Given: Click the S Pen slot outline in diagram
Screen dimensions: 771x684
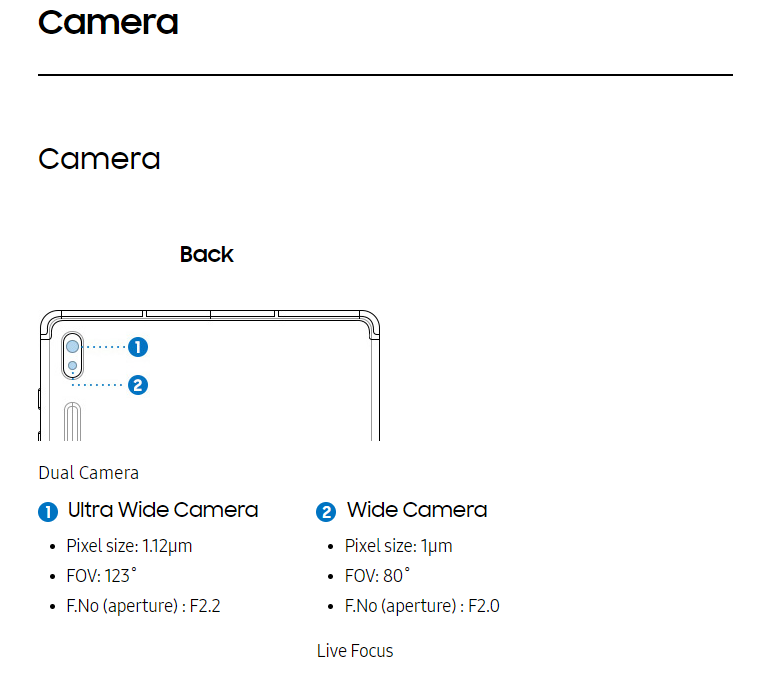Looking at the screenshot, I should [72, 421].
